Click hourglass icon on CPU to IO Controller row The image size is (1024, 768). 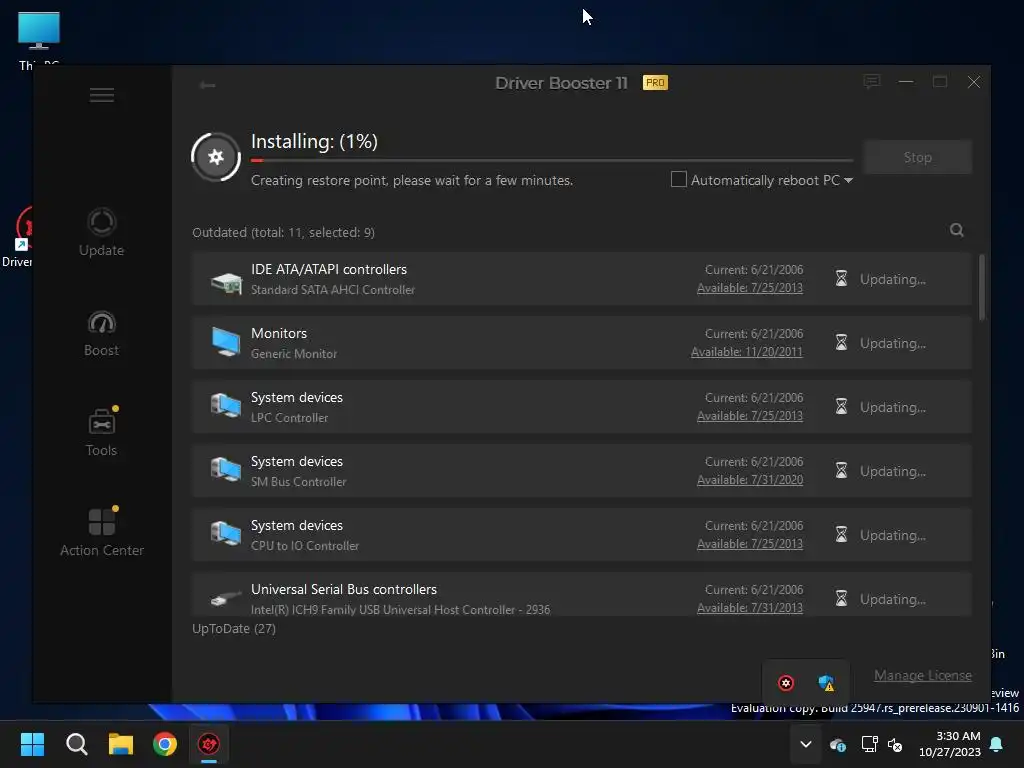tap(841, 535)
